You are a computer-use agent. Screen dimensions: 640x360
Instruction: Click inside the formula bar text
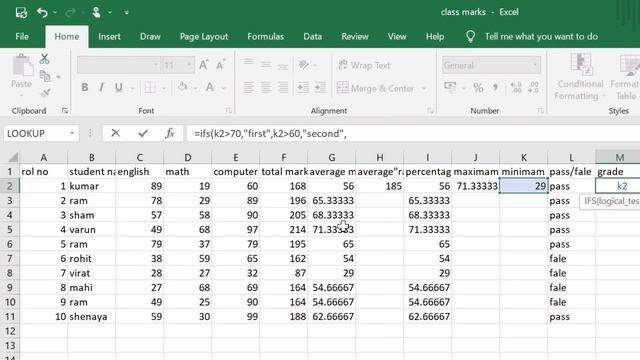pos(270,133)
